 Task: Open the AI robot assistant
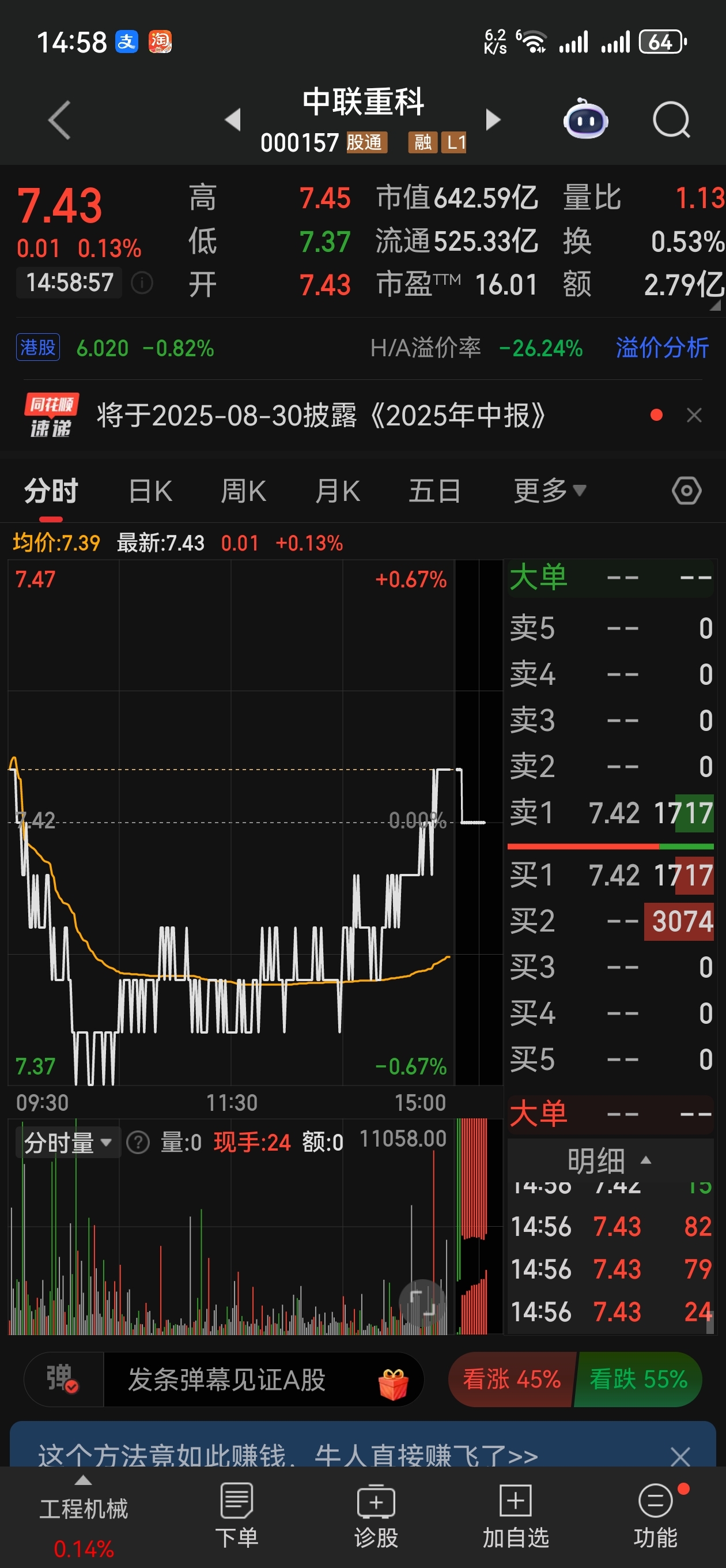click(x=585, y=119)
